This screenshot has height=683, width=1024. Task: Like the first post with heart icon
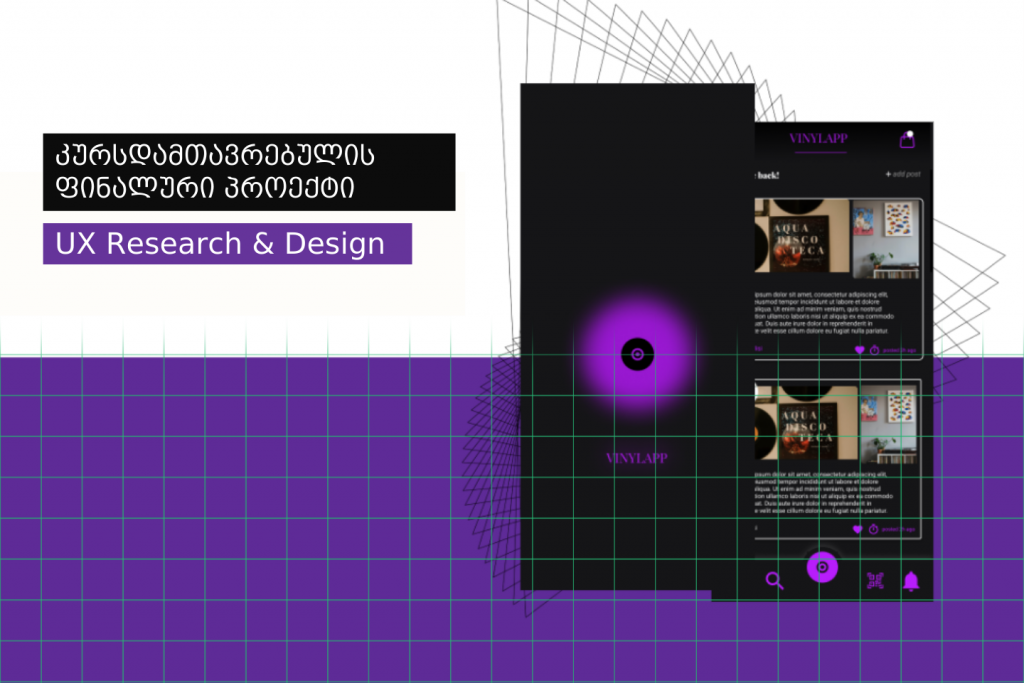[x=858, y=349]
